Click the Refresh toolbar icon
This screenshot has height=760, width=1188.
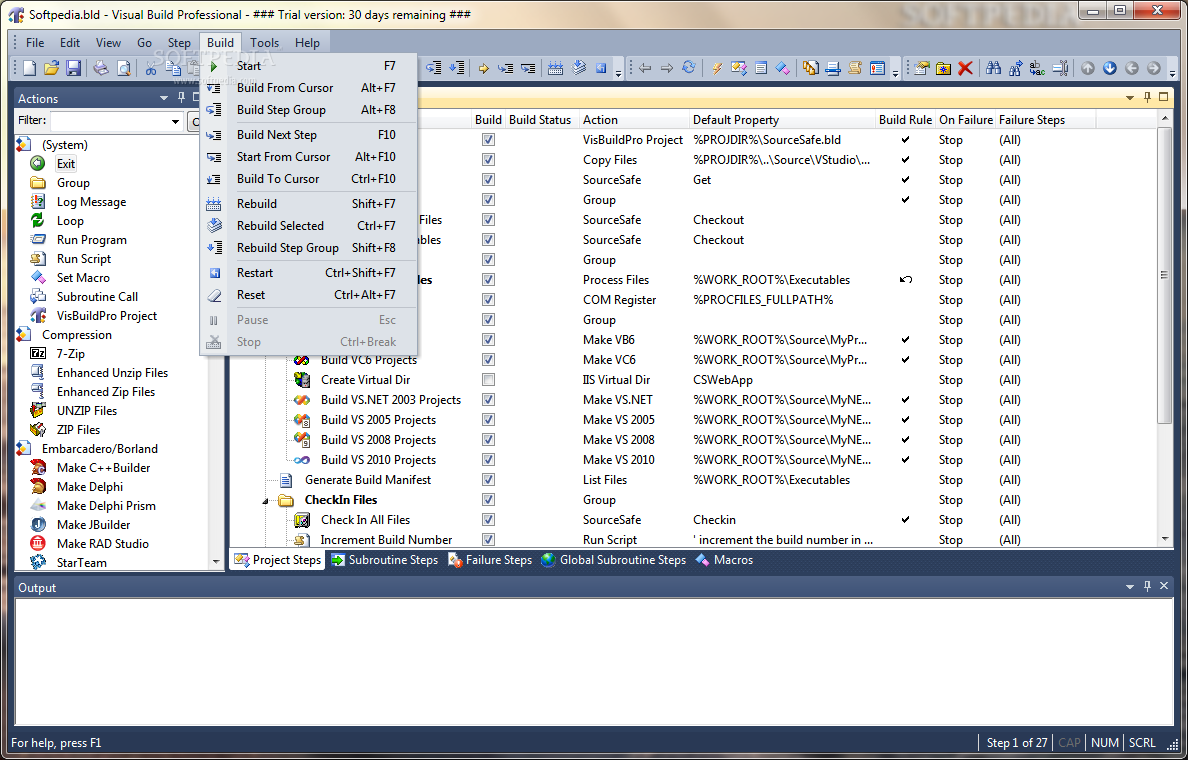tap(689, 69)
